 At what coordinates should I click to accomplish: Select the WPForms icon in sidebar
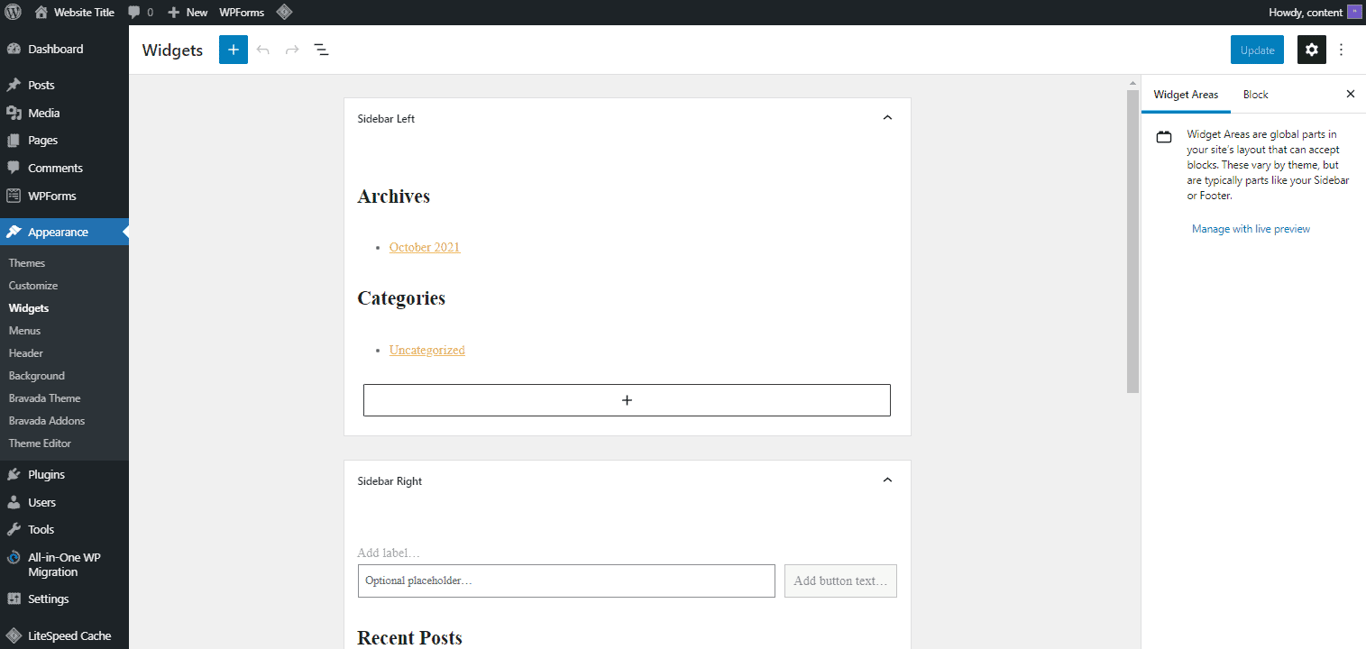point(14,195)
